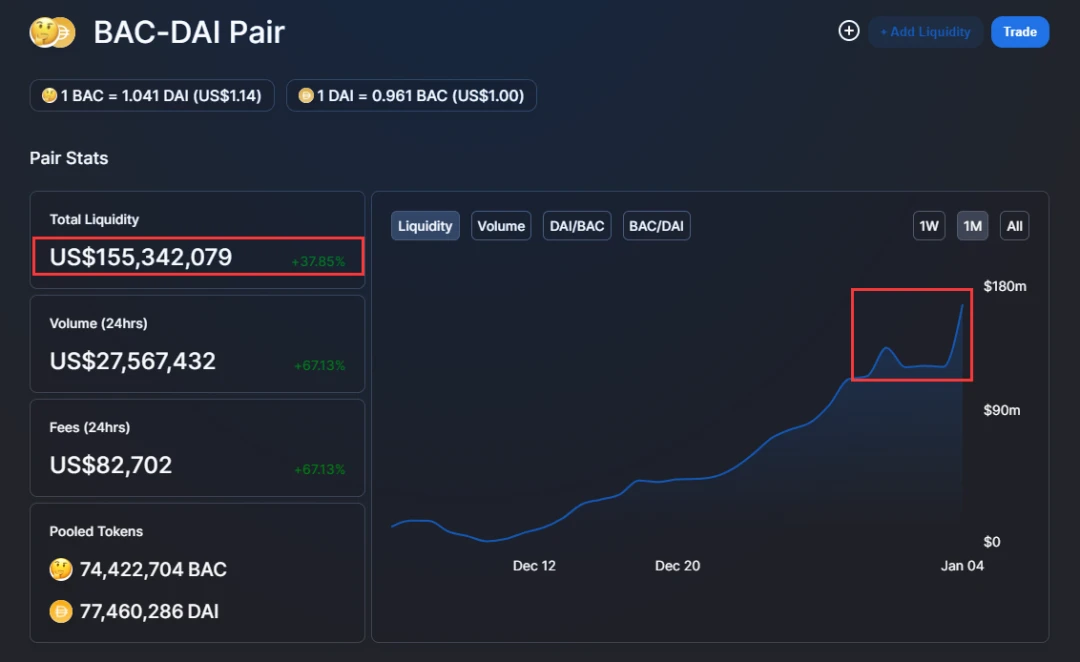Select the US$155,342,079 liquidity value
Screen dimensions: 1080x662
click(x=141, y=257)
